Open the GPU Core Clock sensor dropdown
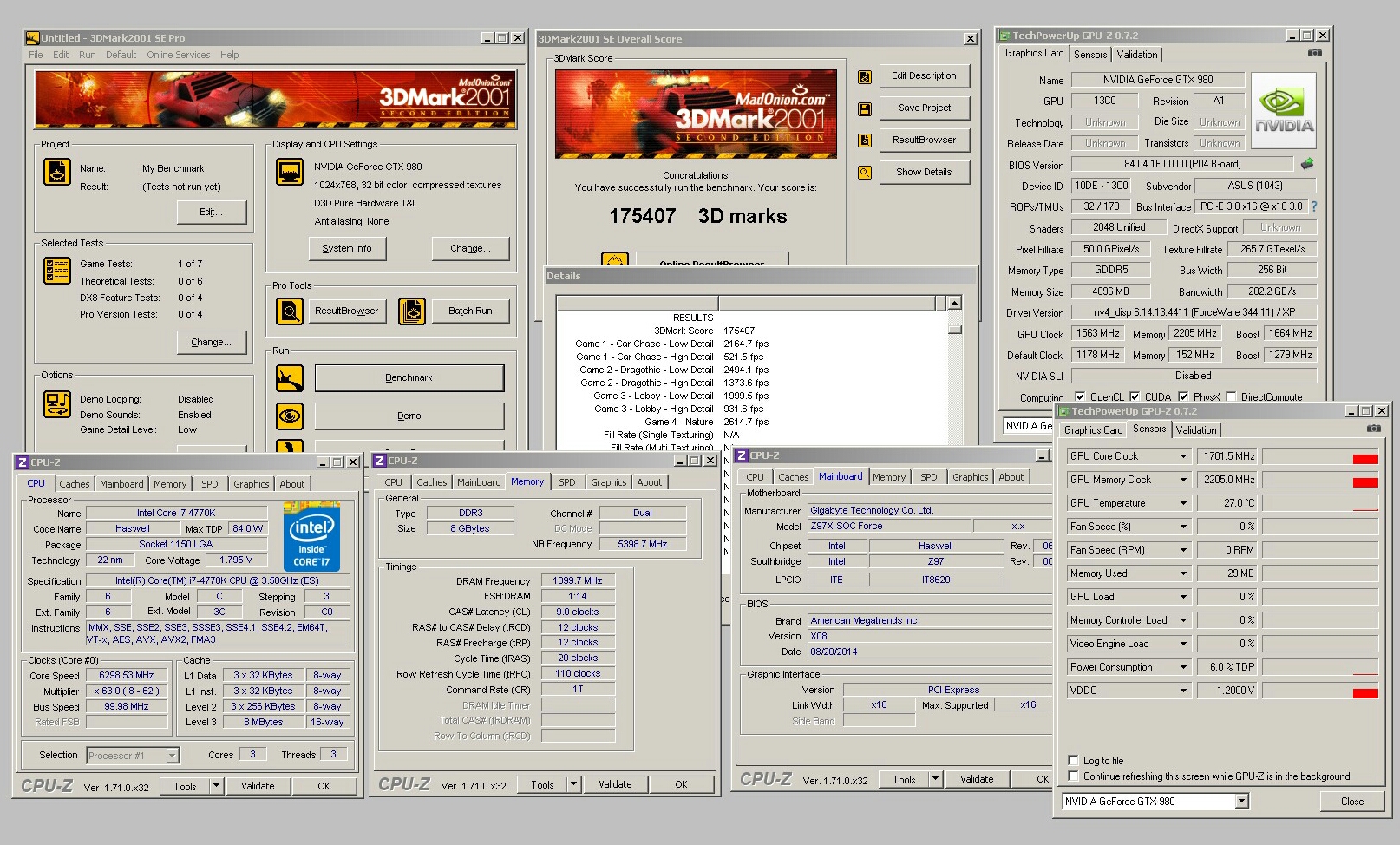The width and height of the screenshot is (1400, 845). point(1183,456)
